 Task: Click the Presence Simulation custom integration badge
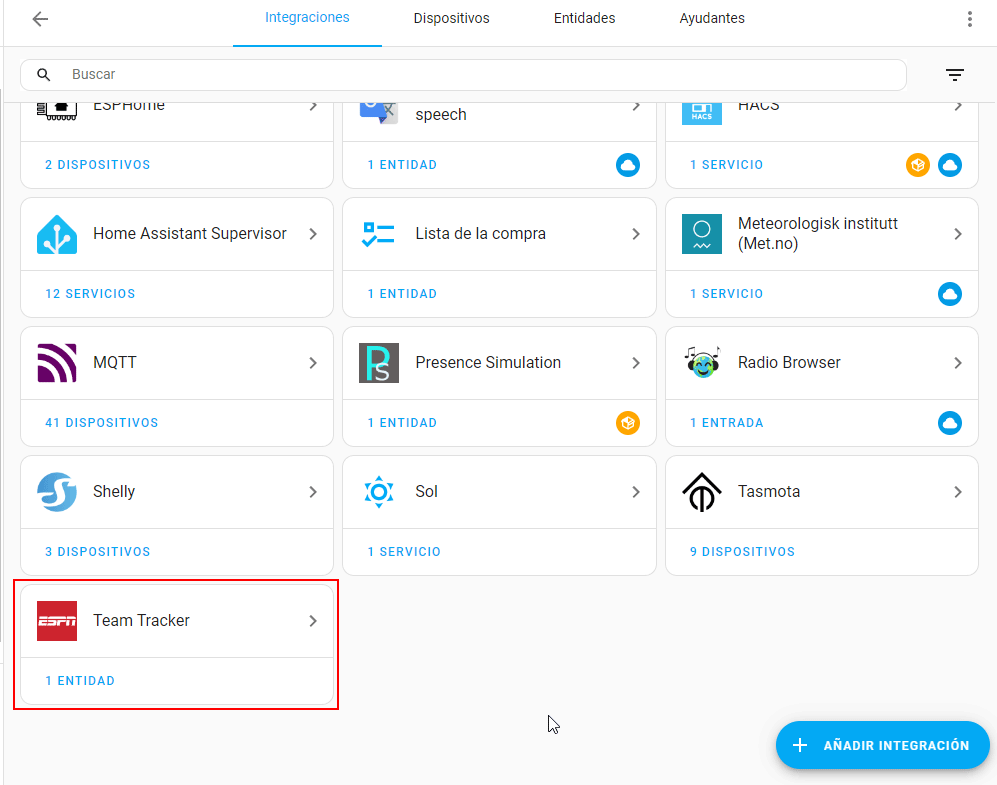click(627, 423)
